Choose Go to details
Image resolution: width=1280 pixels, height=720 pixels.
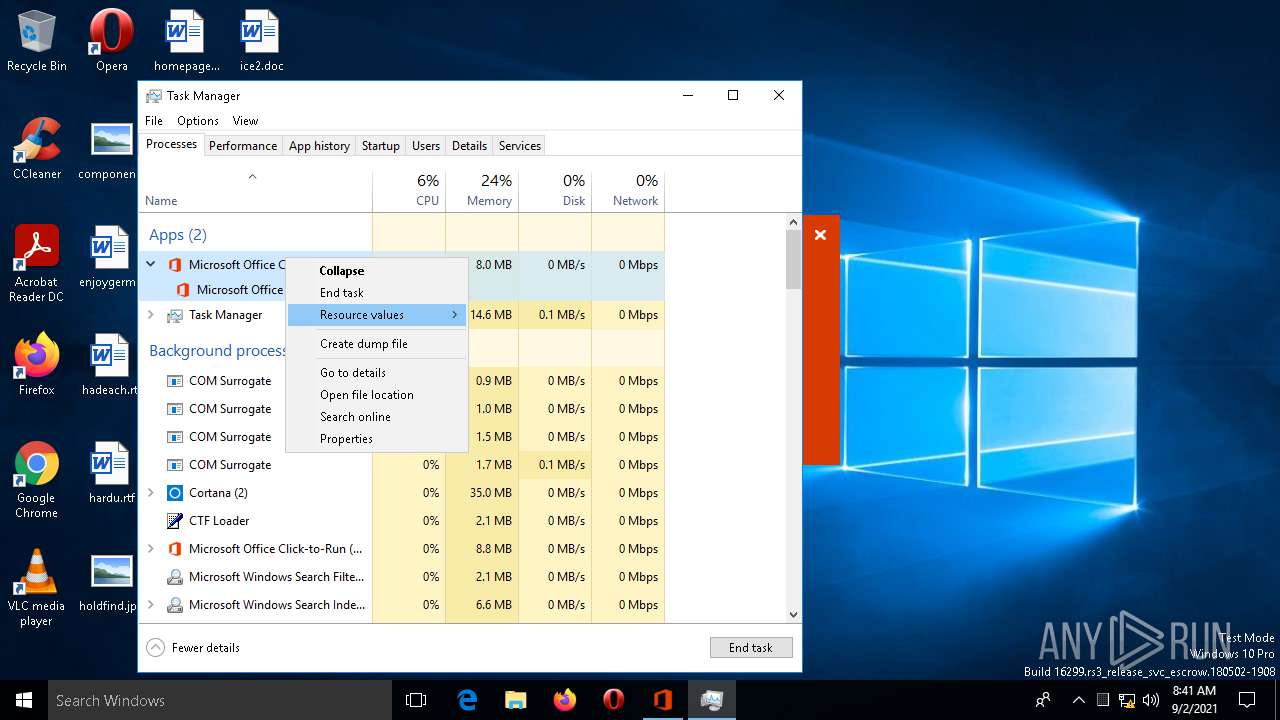pos(377,373)
